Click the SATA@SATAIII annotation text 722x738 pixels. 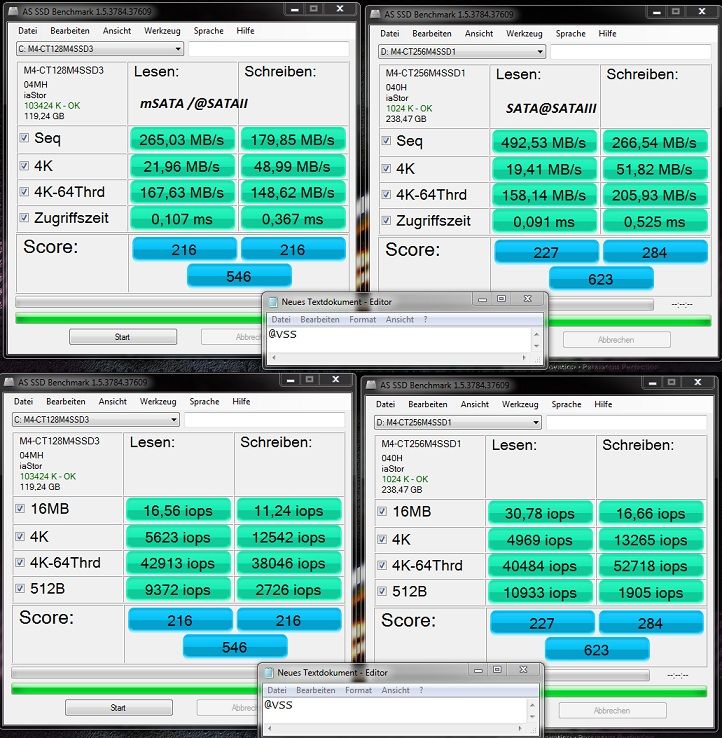tap(551, 109)
